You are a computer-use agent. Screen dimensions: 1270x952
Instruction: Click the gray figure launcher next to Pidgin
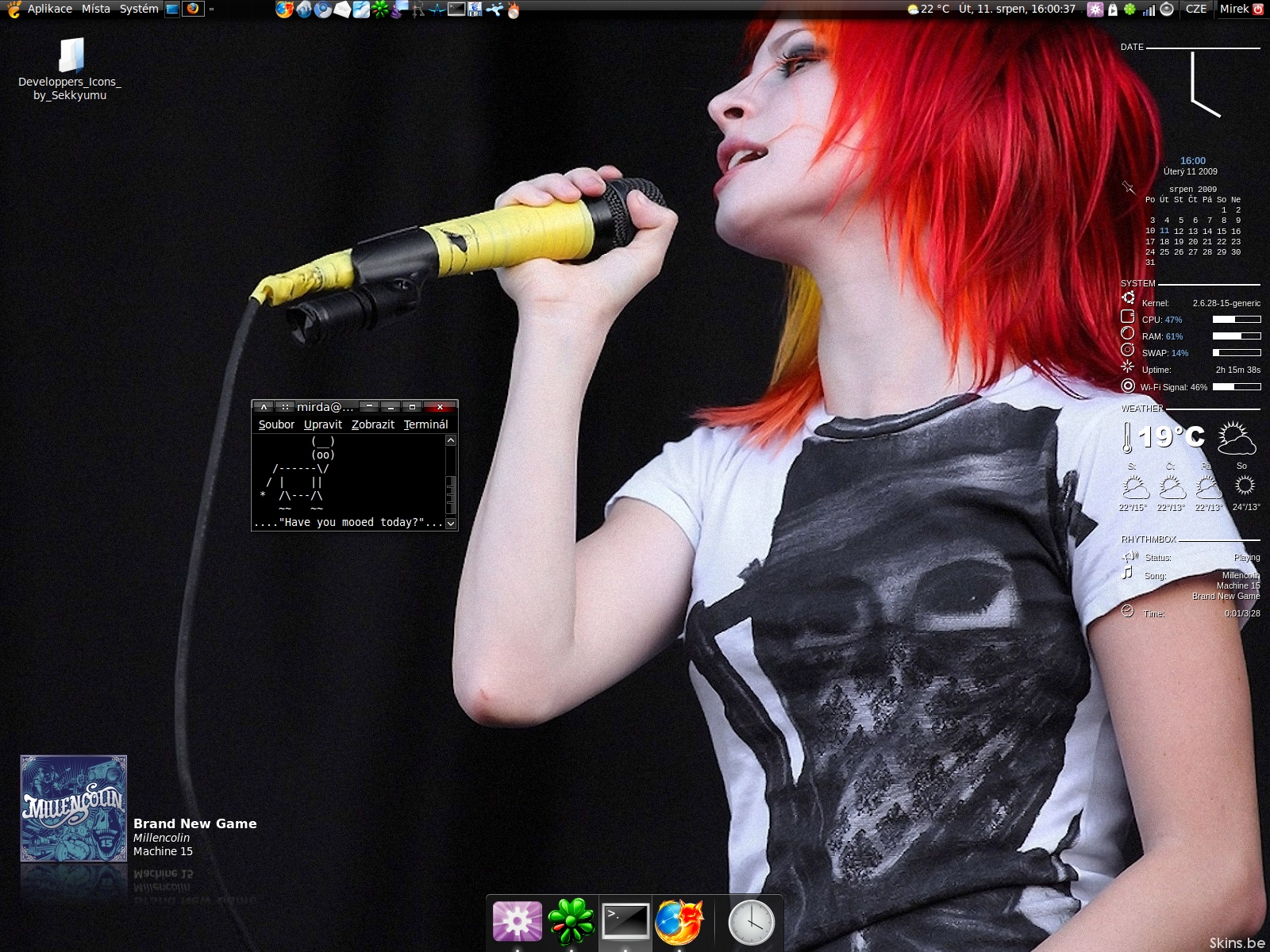[418, 10]
